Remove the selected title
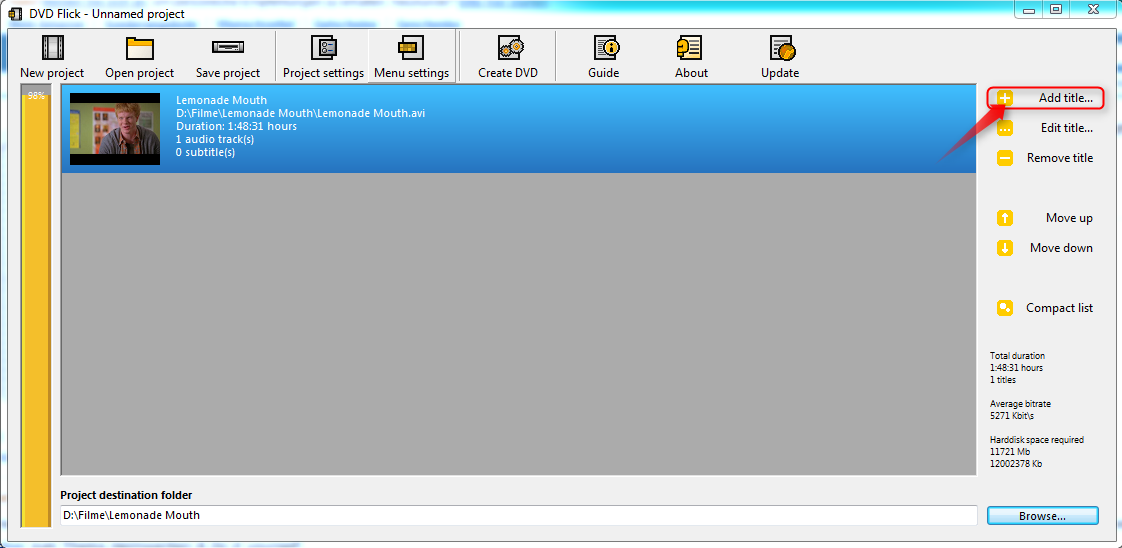Screen dimensions: 1122x548 [x=1046, y=158]
